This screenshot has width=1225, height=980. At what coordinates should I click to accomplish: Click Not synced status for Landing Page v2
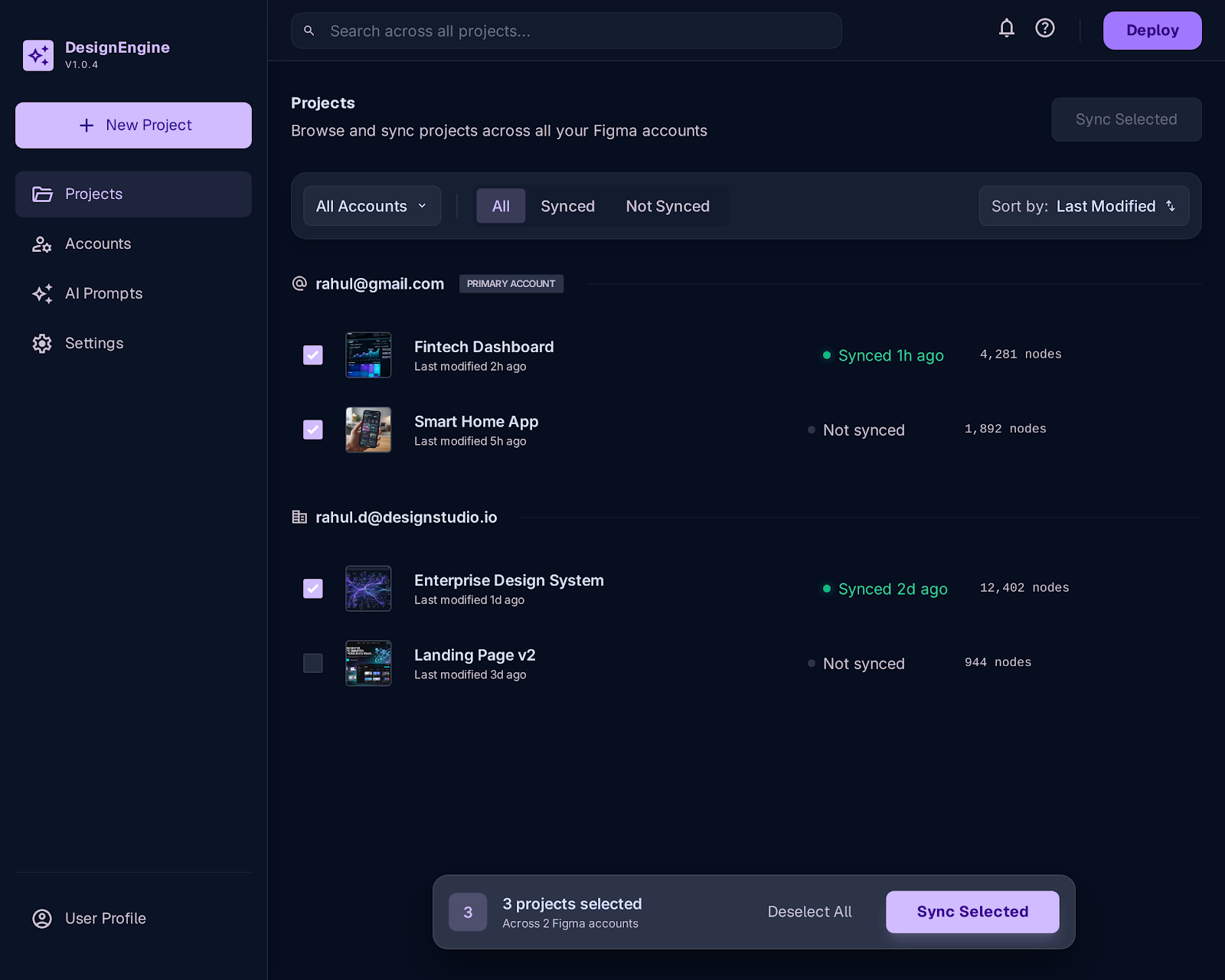pyautogui.click(x=856, y=664)
